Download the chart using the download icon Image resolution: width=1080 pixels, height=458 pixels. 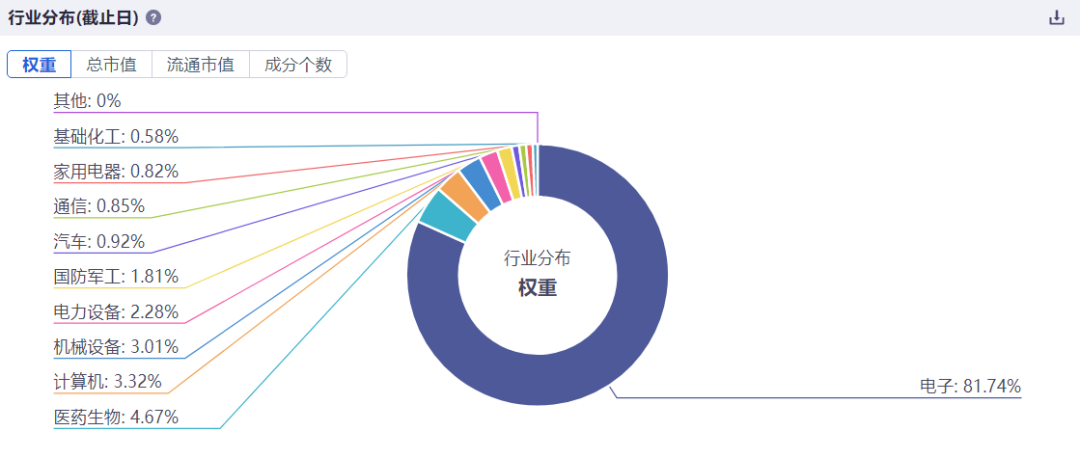point(1057,18)
